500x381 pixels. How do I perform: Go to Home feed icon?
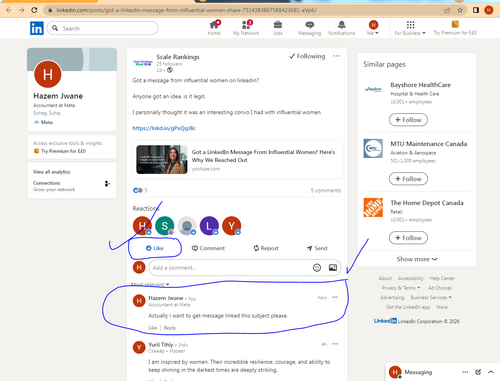tap(214, 28)
